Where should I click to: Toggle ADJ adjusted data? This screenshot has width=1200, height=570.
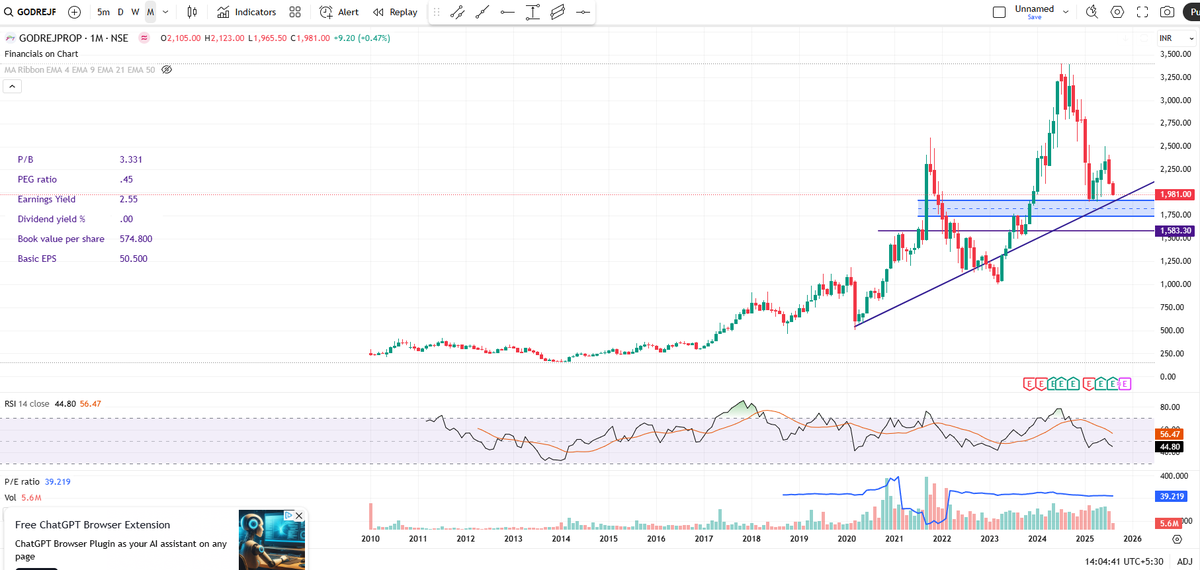coord(1184,561)
